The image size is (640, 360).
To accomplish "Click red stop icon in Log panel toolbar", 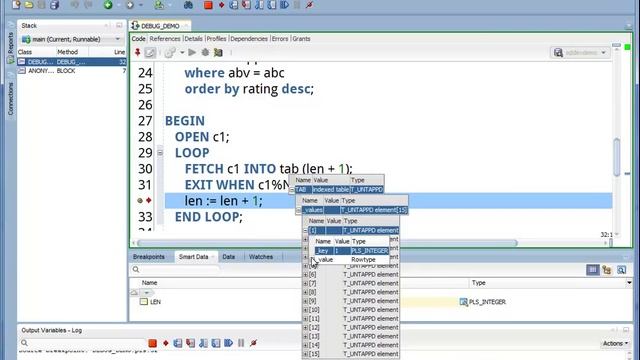I will click(152, 343).
